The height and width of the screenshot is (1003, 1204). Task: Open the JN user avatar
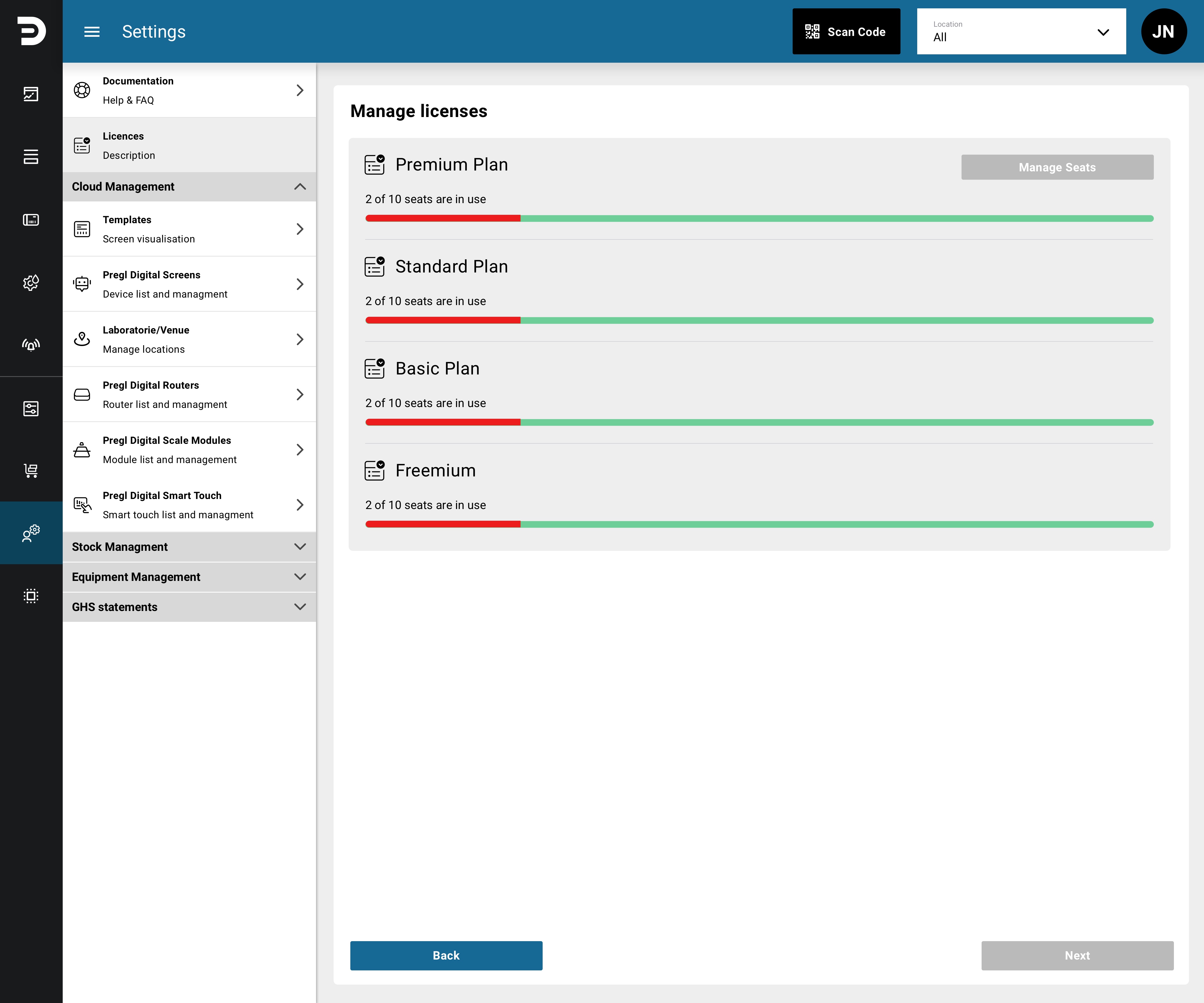(1164, 31)
